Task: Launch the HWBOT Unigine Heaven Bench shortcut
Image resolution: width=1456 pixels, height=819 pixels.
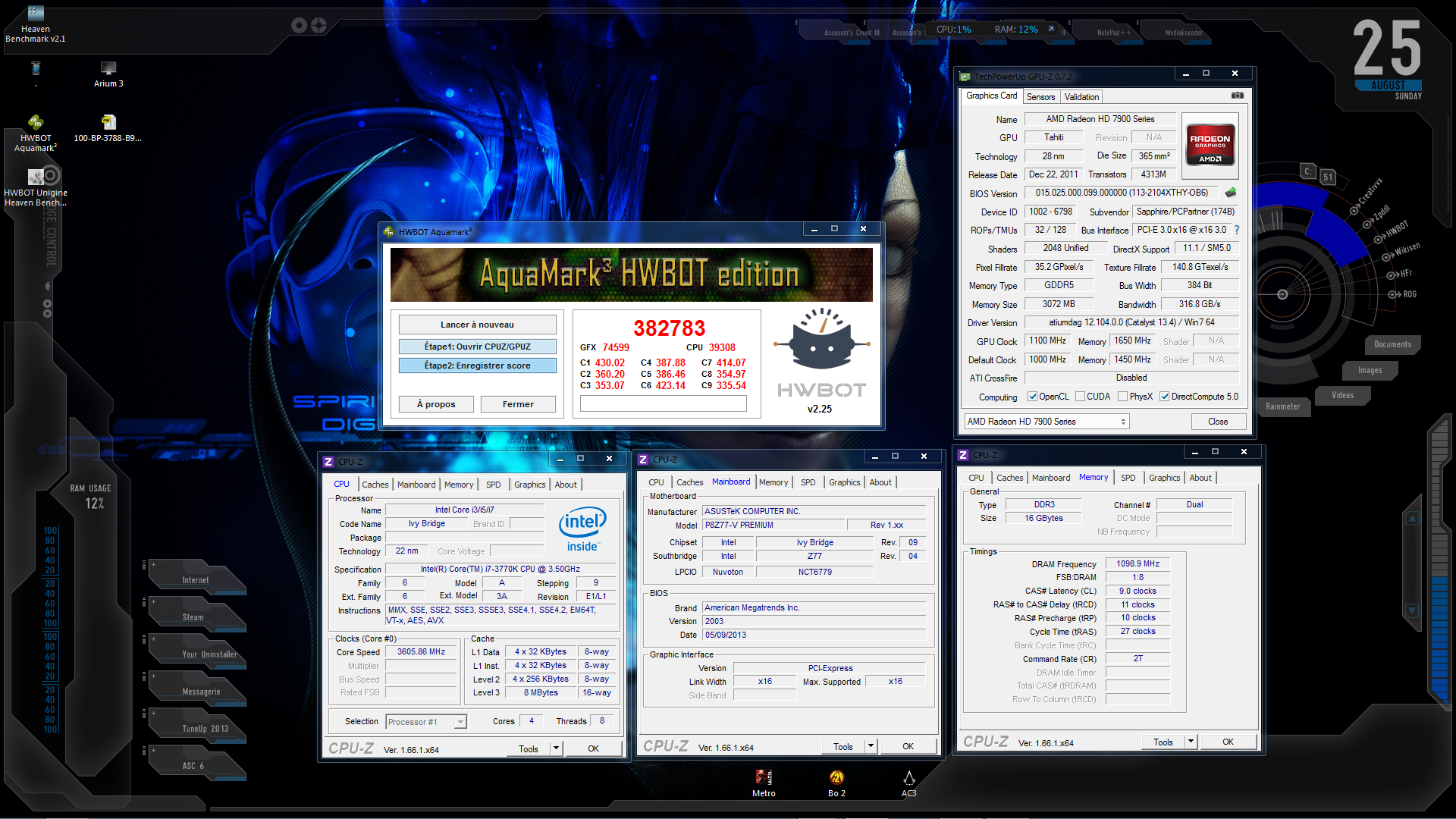Action: pyautogui.click(x=36, y=187)
